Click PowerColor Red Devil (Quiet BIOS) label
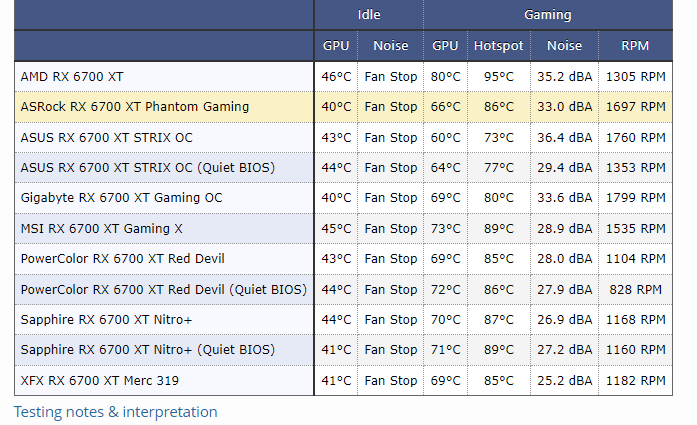697x425 pixels. click(x=163, y=289)
